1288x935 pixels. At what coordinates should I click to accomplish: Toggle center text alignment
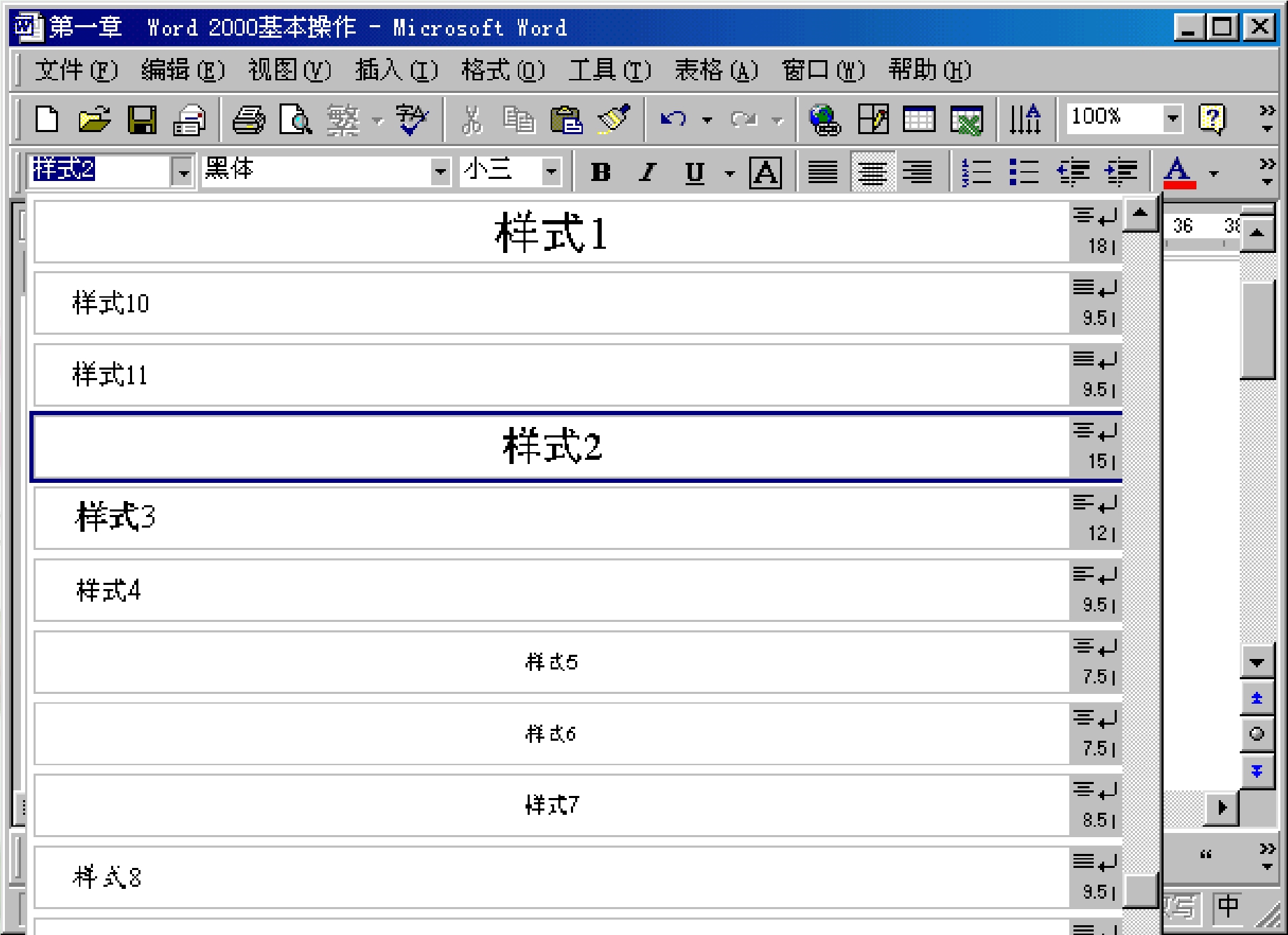click(872, 172)
